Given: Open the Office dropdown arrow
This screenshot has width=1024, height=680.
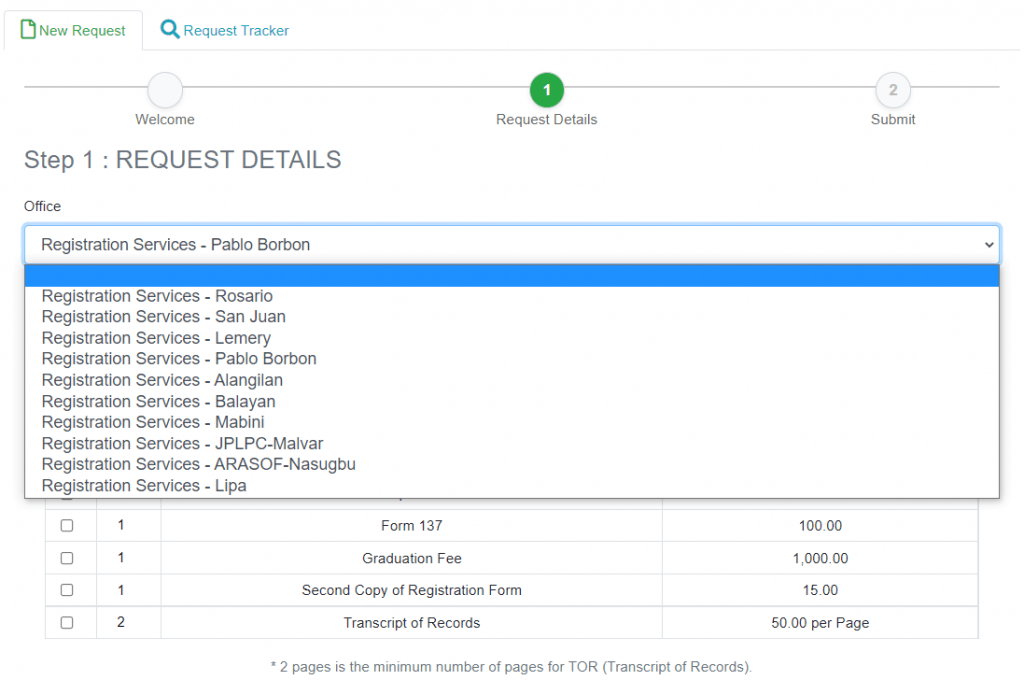Looking at the screenshot, I should point(988,244).
